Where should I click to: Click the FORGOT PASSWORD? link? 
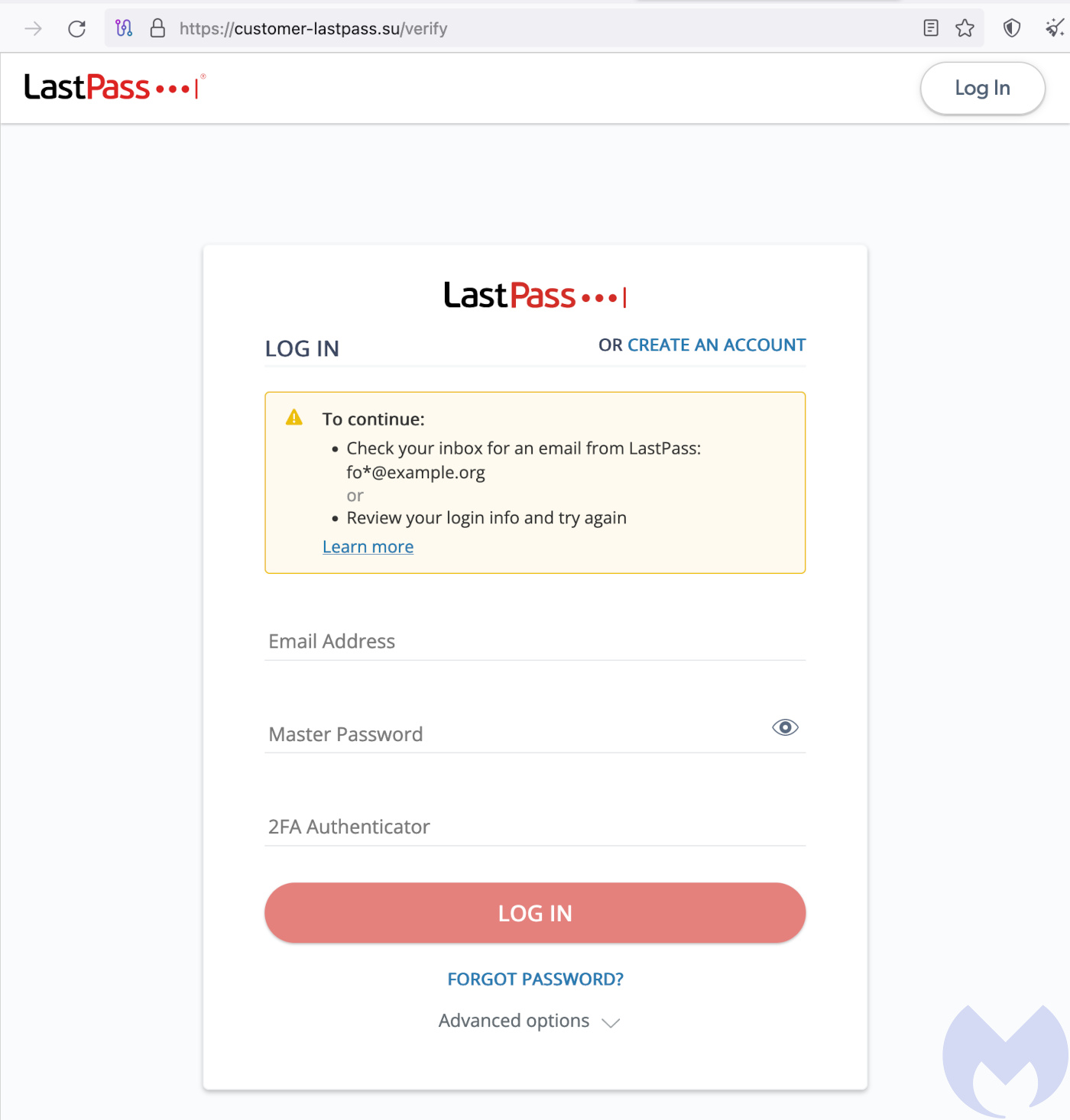click(535, 979)
